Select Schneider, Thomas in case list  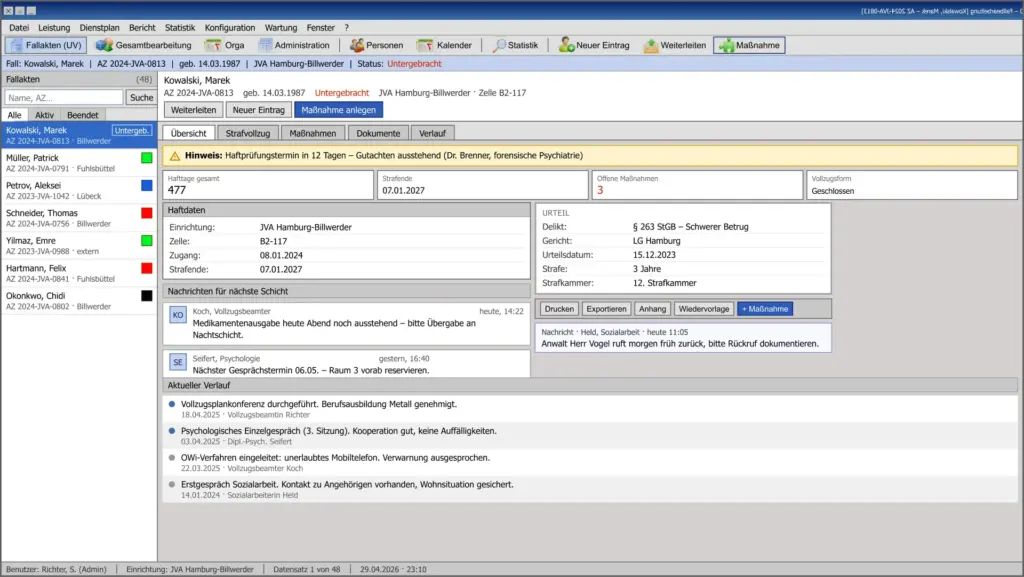pyautogui.click(x=79, y=218)
